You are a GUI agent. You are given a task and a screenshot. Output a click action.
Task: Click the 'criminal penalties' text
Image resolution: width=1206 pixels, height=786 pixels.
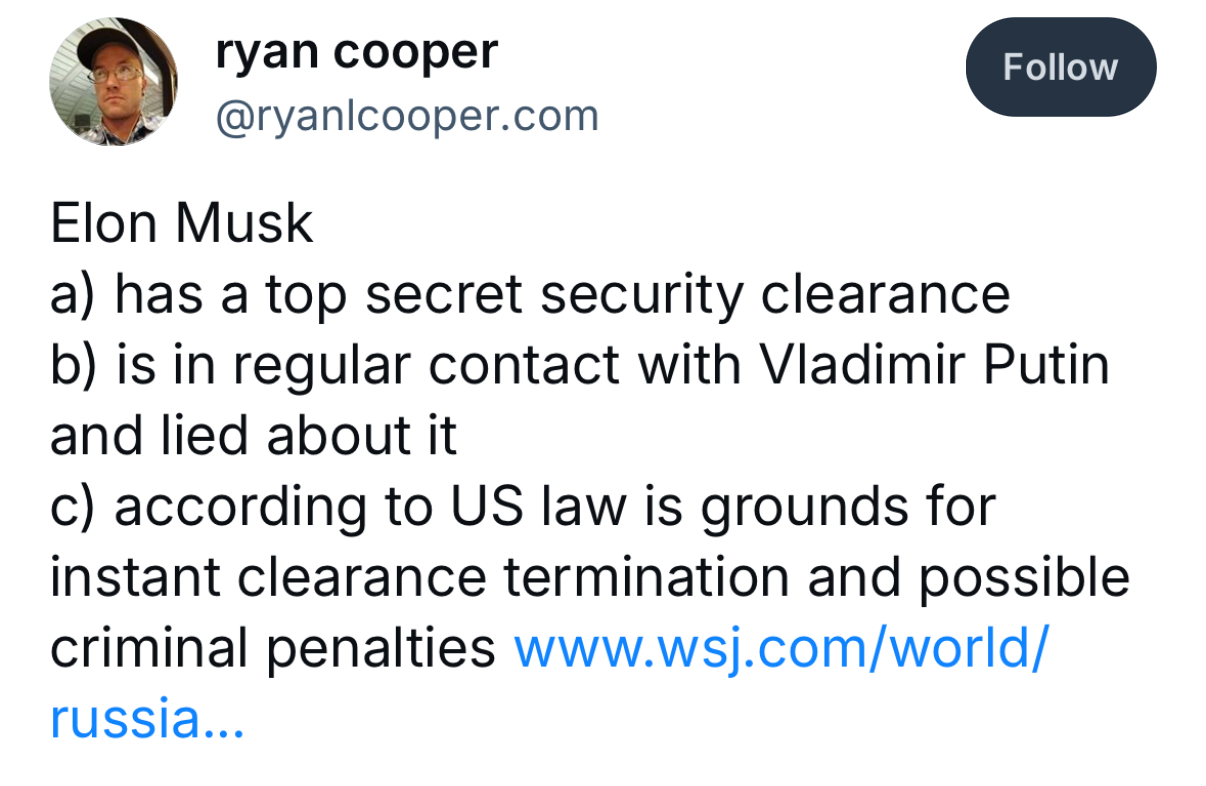coord(273,649)
